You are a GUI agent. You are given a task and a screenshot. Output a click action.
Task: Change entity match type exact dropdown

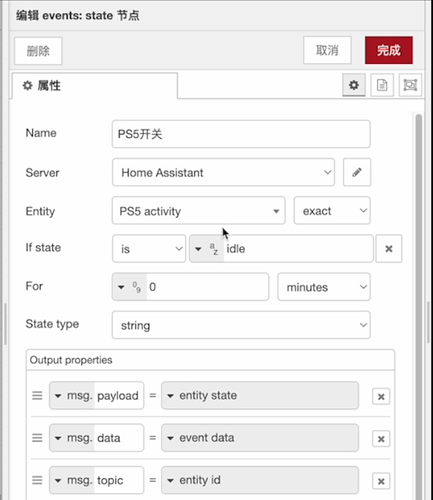point(332,211)
